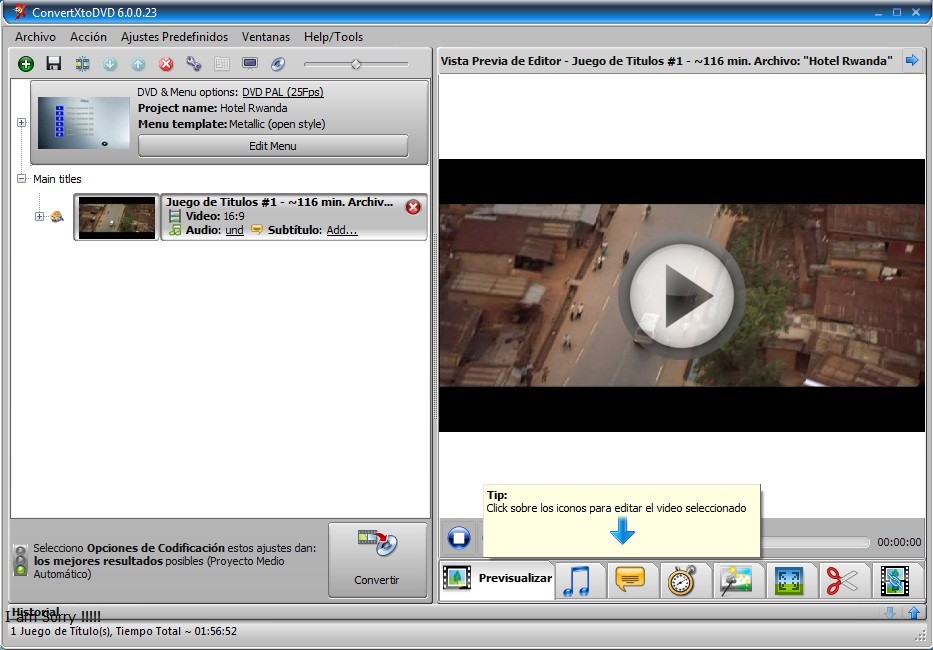Click the Historial panel down arrow
Screen dimensions: 933x650
pyautogui.click(x=890, y=612)
